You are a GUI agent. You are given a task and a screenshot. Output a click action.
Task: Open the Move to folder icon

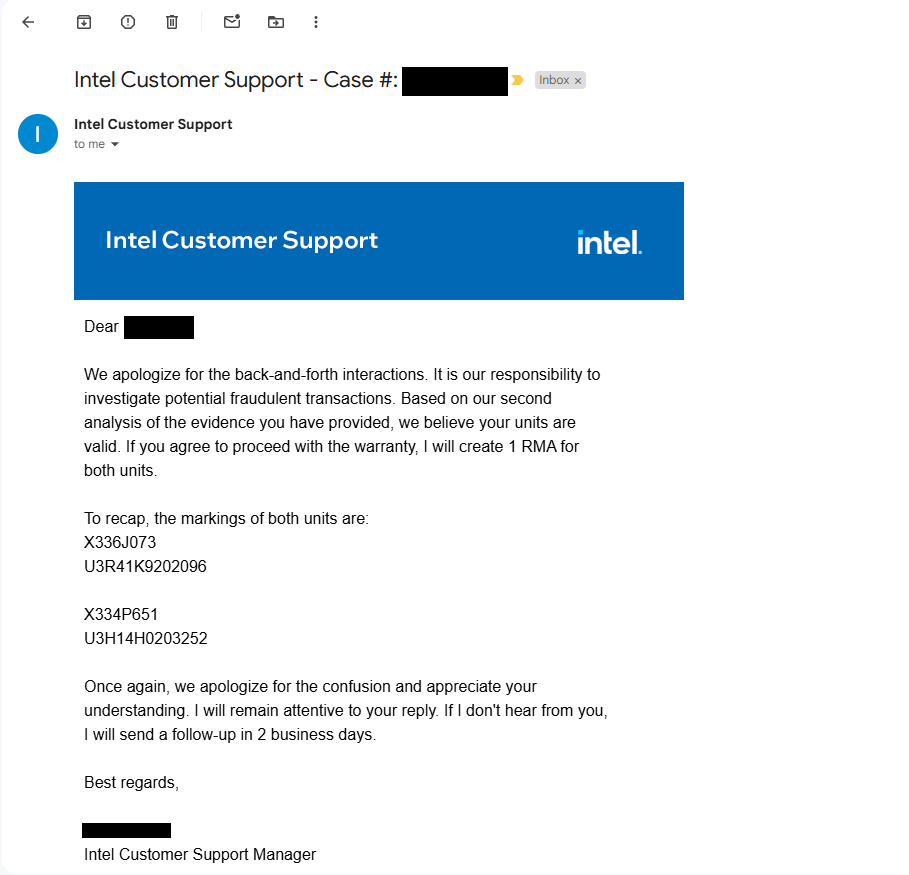coord(276,22)
